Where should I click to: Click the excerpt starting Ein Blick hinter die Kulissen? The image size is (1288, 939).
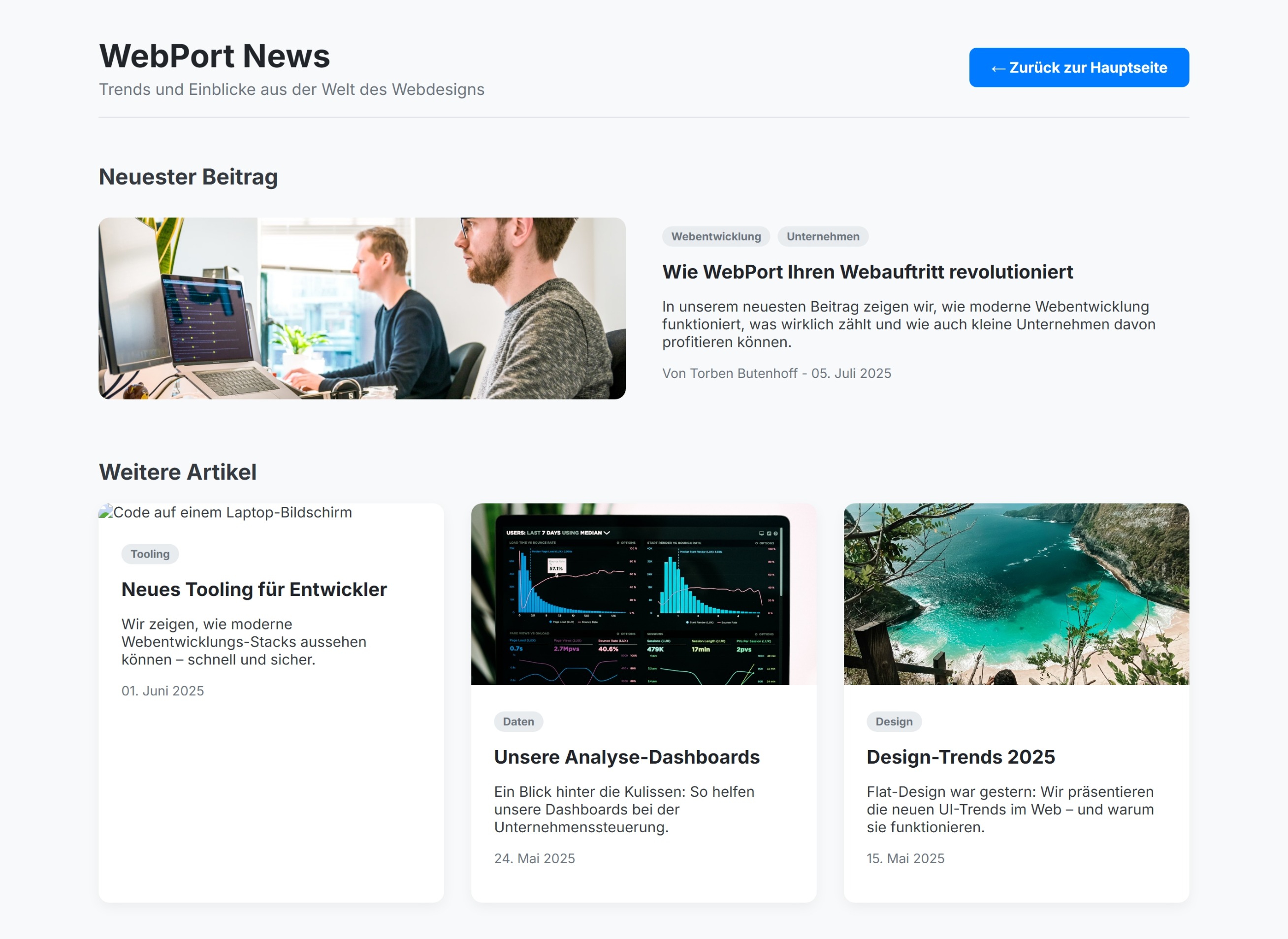pyautogui.click(x=624, y=810)
